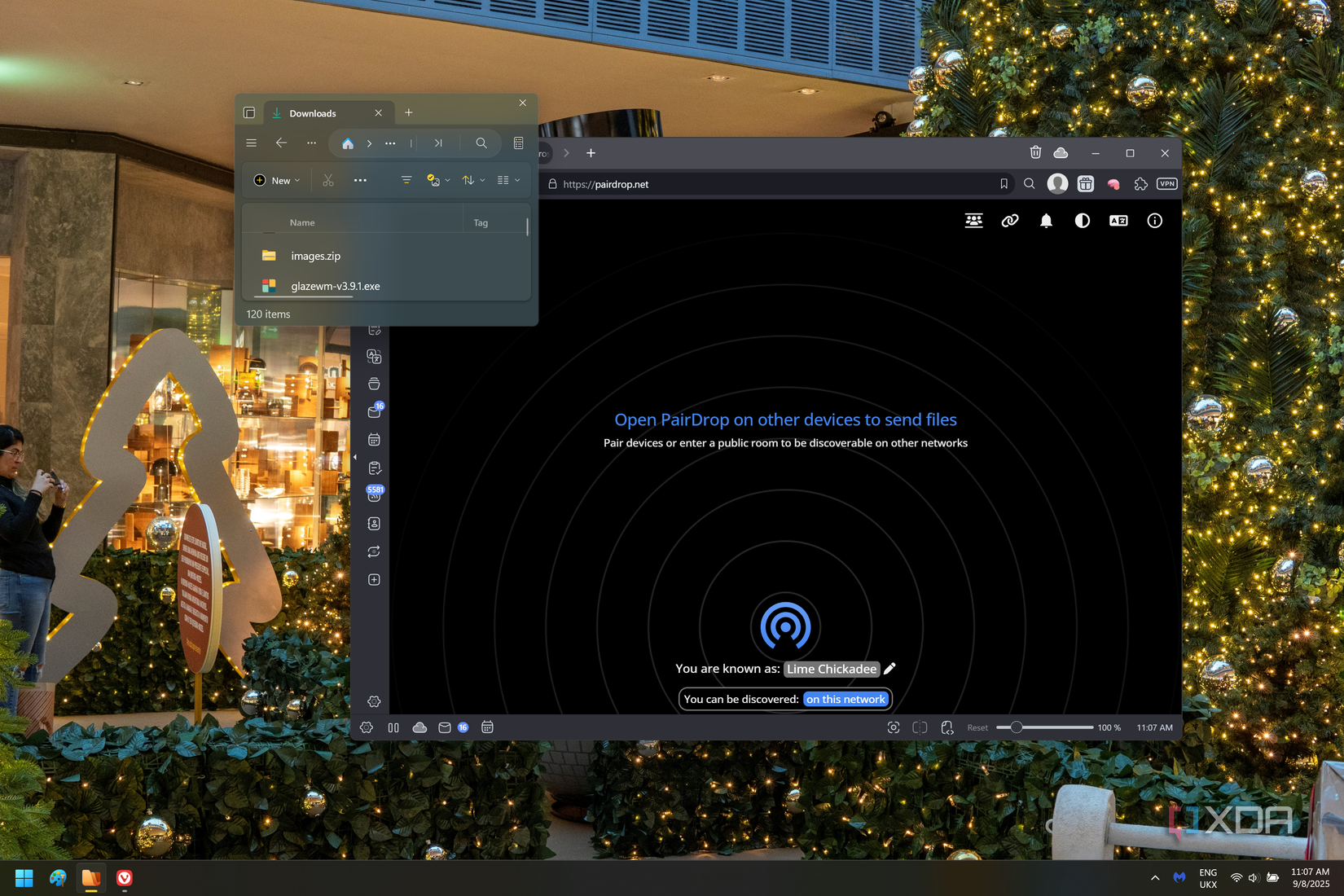Viewport: 1344px width, 896px height.
Task: View PairDrop about info icon
Action: 1154,220
